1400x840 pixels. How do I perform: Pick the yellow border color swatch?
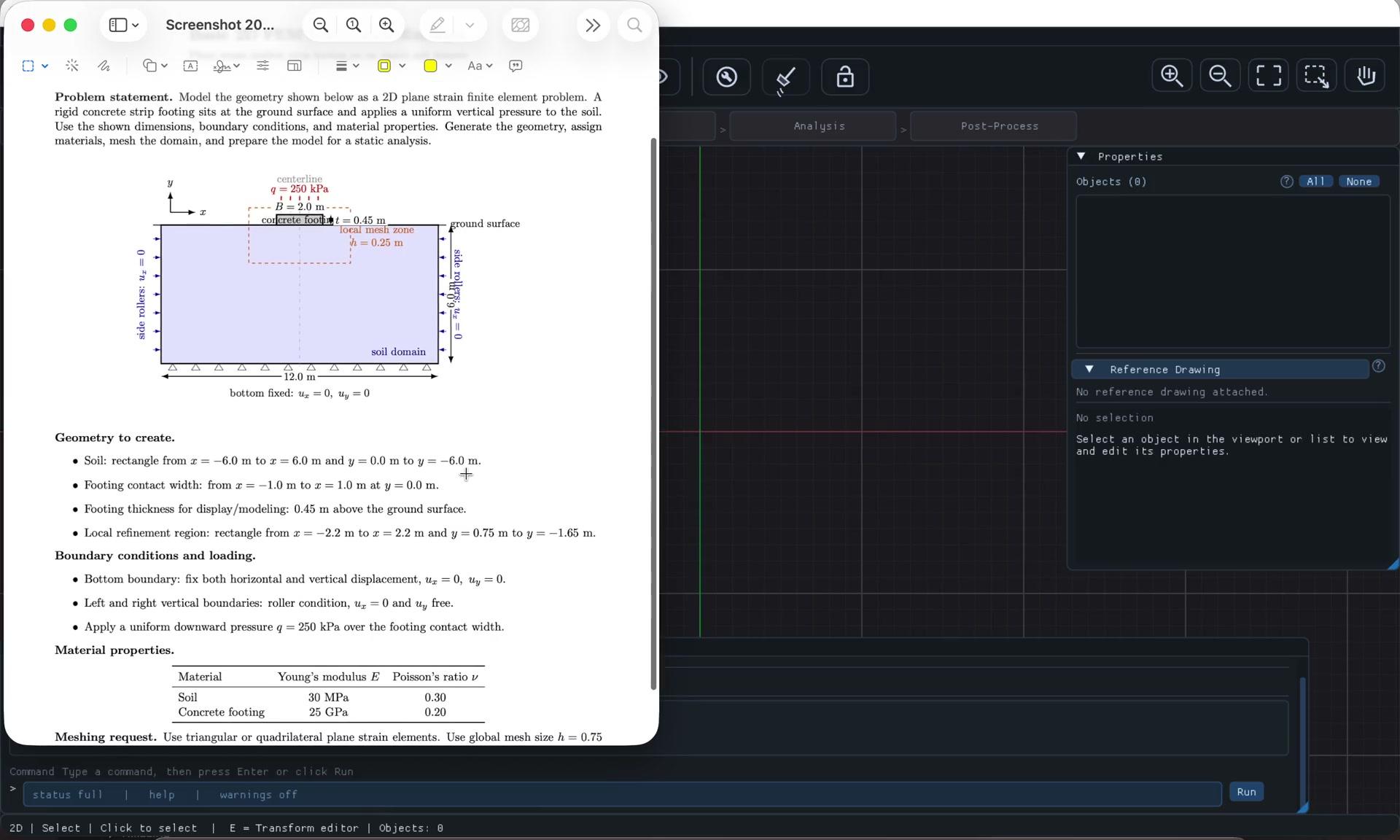[384, 66]
